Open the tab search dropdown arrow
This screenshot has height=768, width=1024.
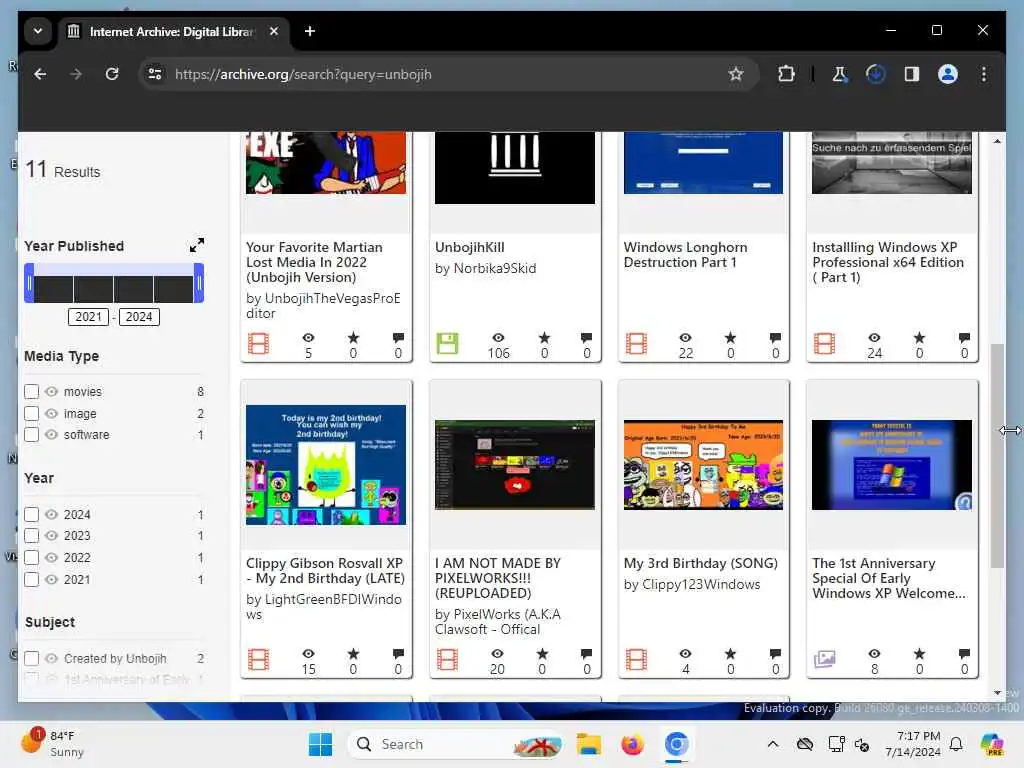tap(38, 31)
